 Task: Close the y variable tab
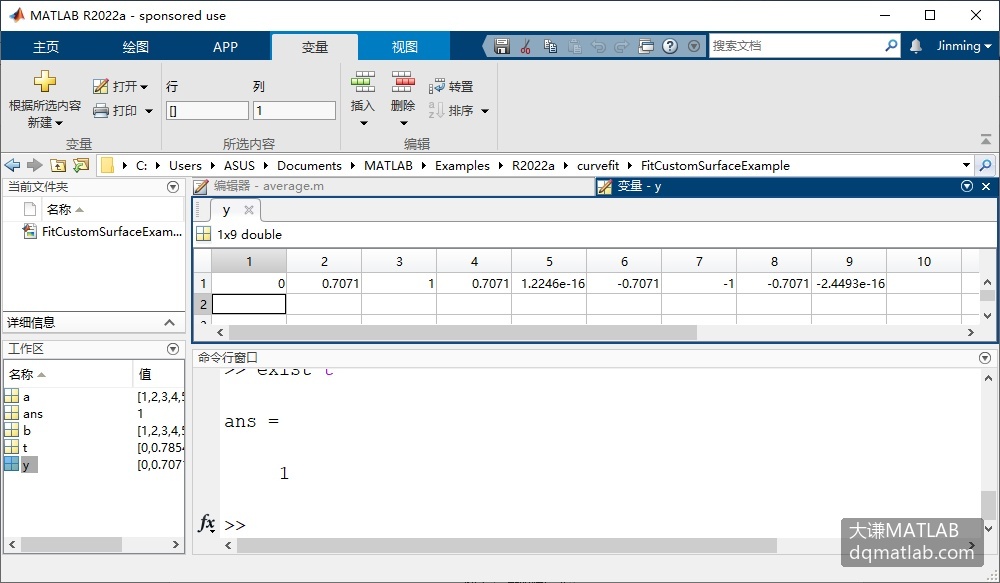click(249, 210)
